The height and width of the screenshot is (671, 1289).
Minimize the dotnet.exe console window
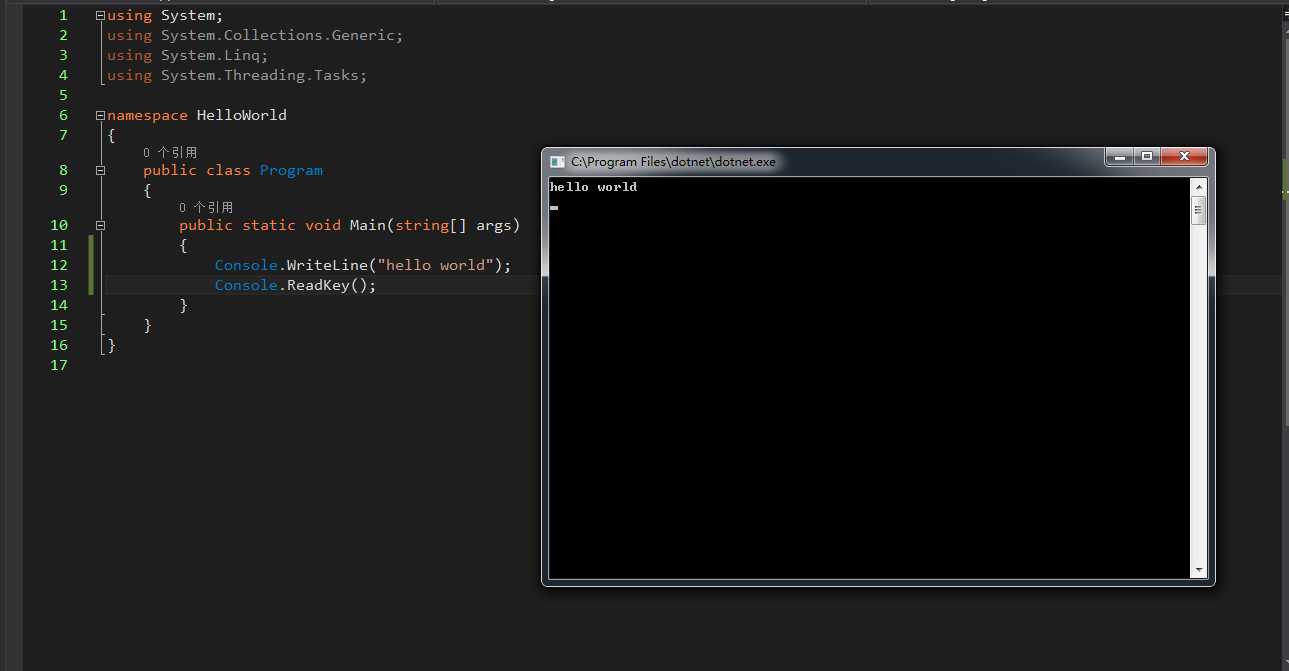[x=1119, y=157]
